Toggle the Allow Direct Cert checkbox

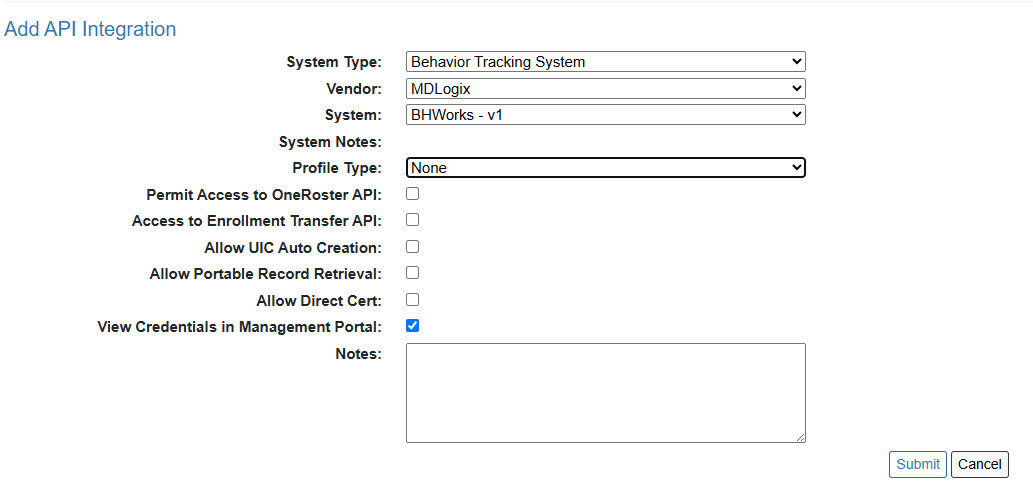pos(412,299)
